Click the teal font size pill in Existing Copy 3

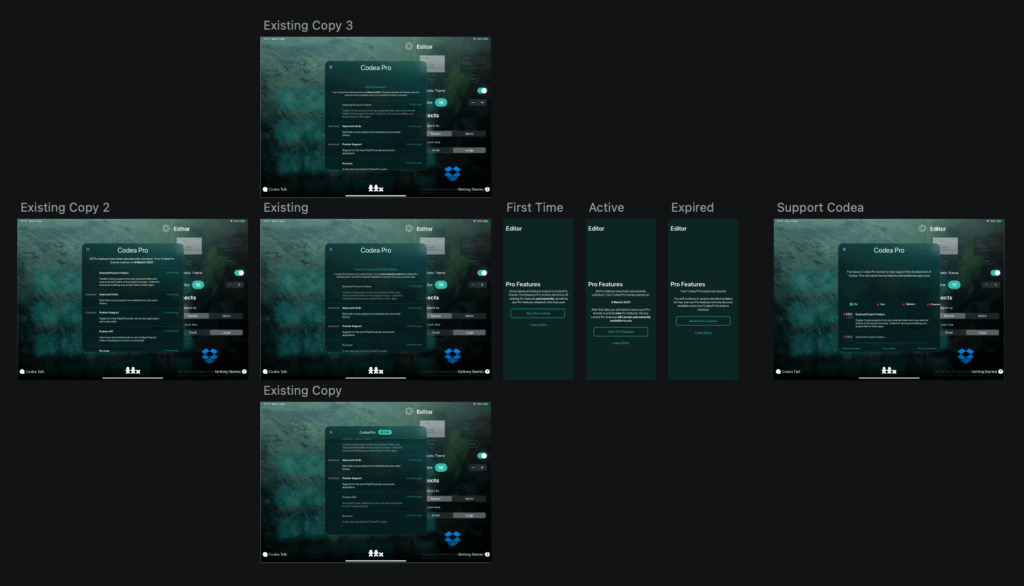tap(441, 103)
